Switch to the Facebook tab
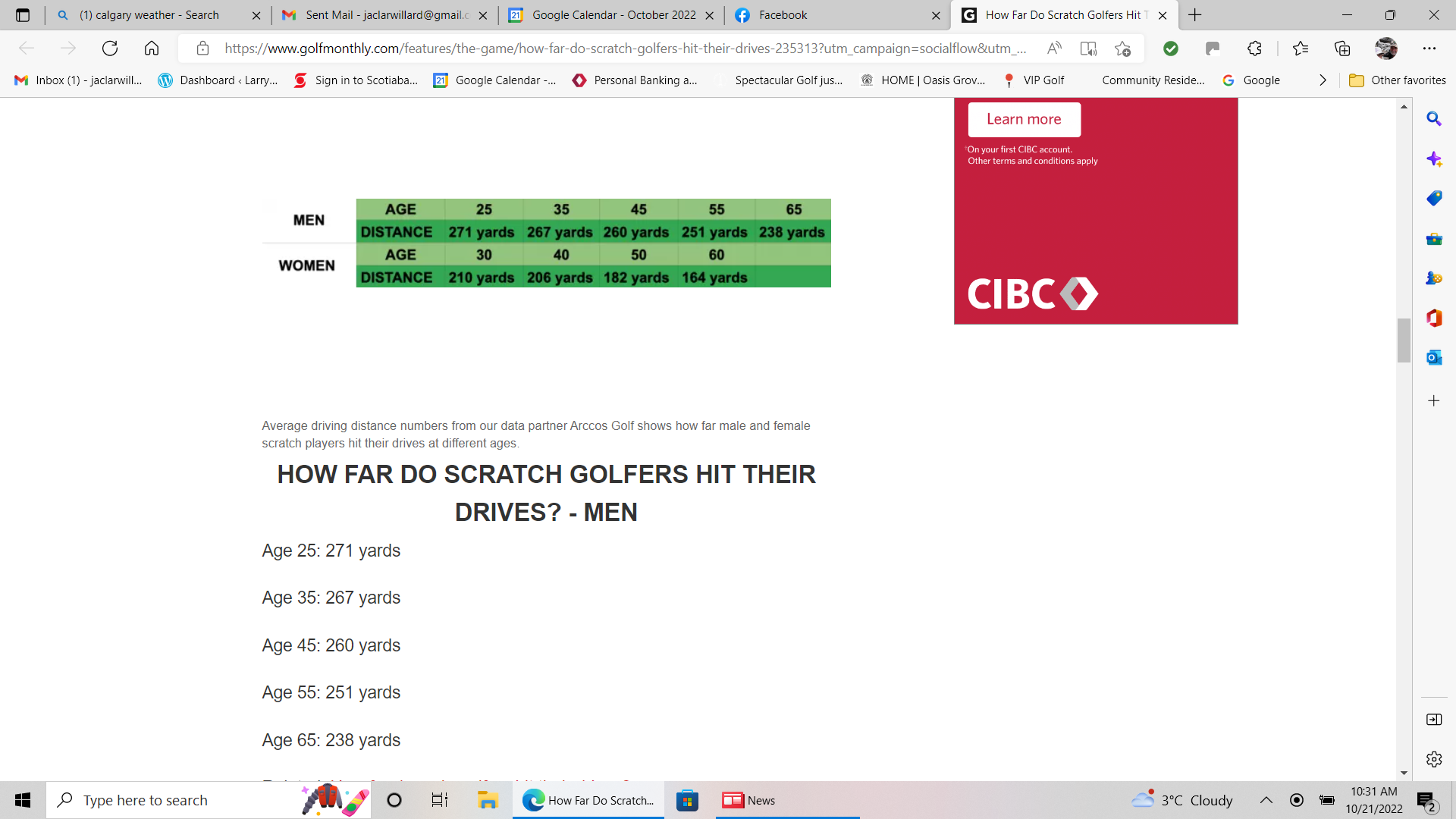 point(783,15)
